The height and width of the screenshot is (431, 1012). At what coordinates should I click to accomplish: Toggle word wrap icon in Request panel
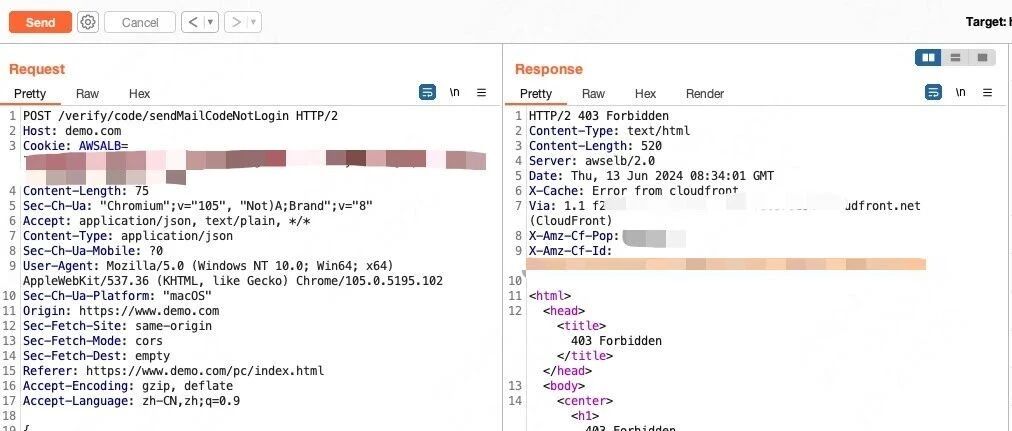[427, 93]
